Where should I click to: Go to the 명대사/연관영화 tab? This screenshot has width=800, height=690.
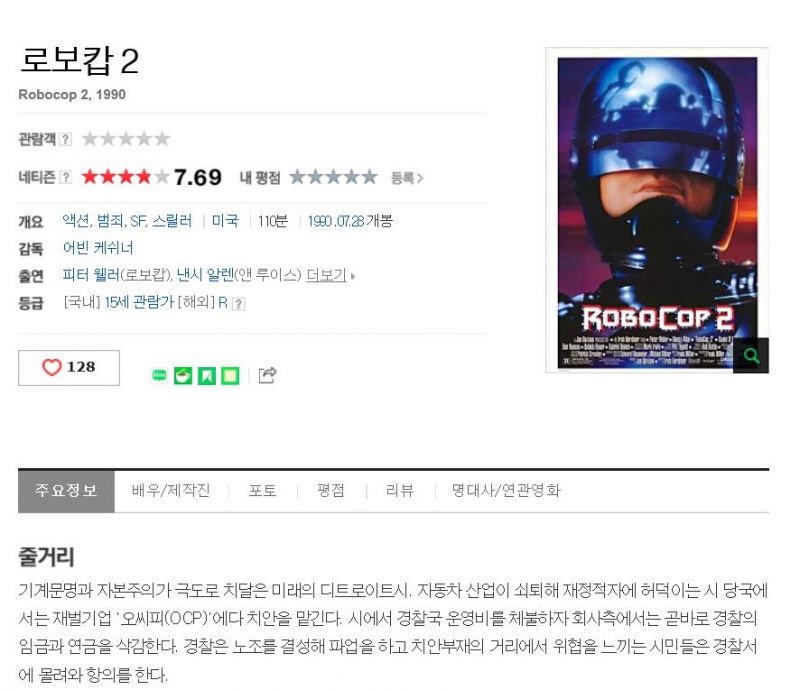pyautogui.click(x=506, y=490)
